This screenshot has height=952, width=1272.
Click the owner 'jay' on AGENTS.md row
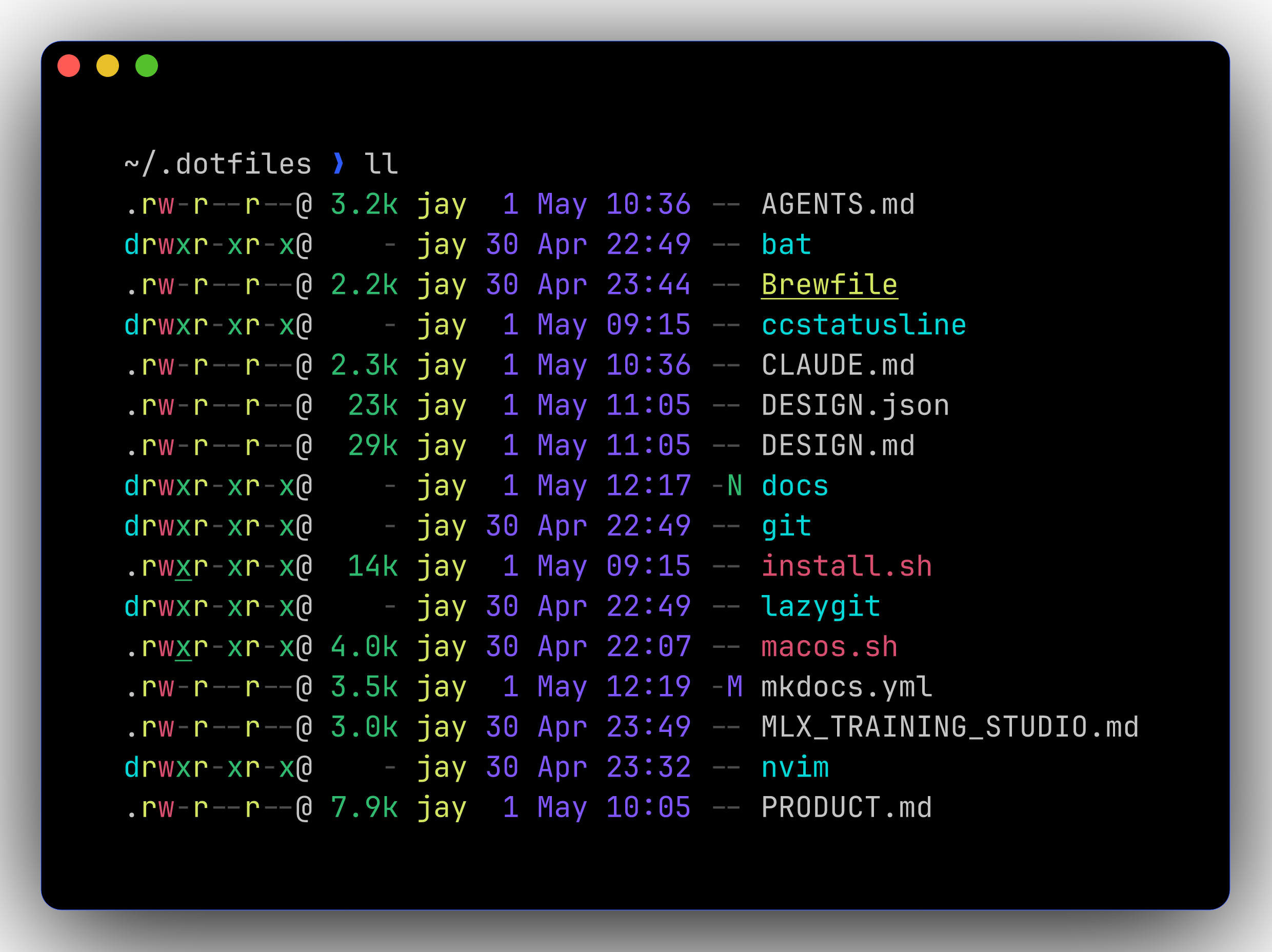point(442,205)
